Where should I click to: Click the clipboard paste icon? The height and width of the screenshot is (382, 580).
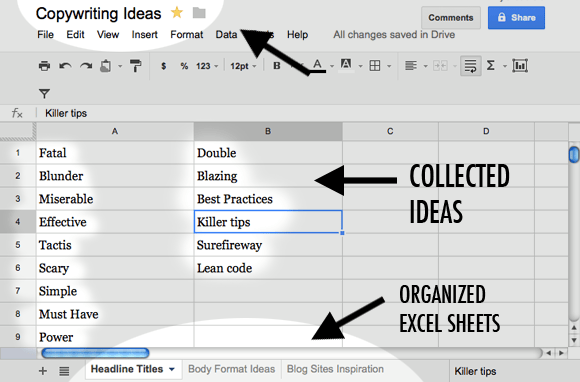pos(106,66)
